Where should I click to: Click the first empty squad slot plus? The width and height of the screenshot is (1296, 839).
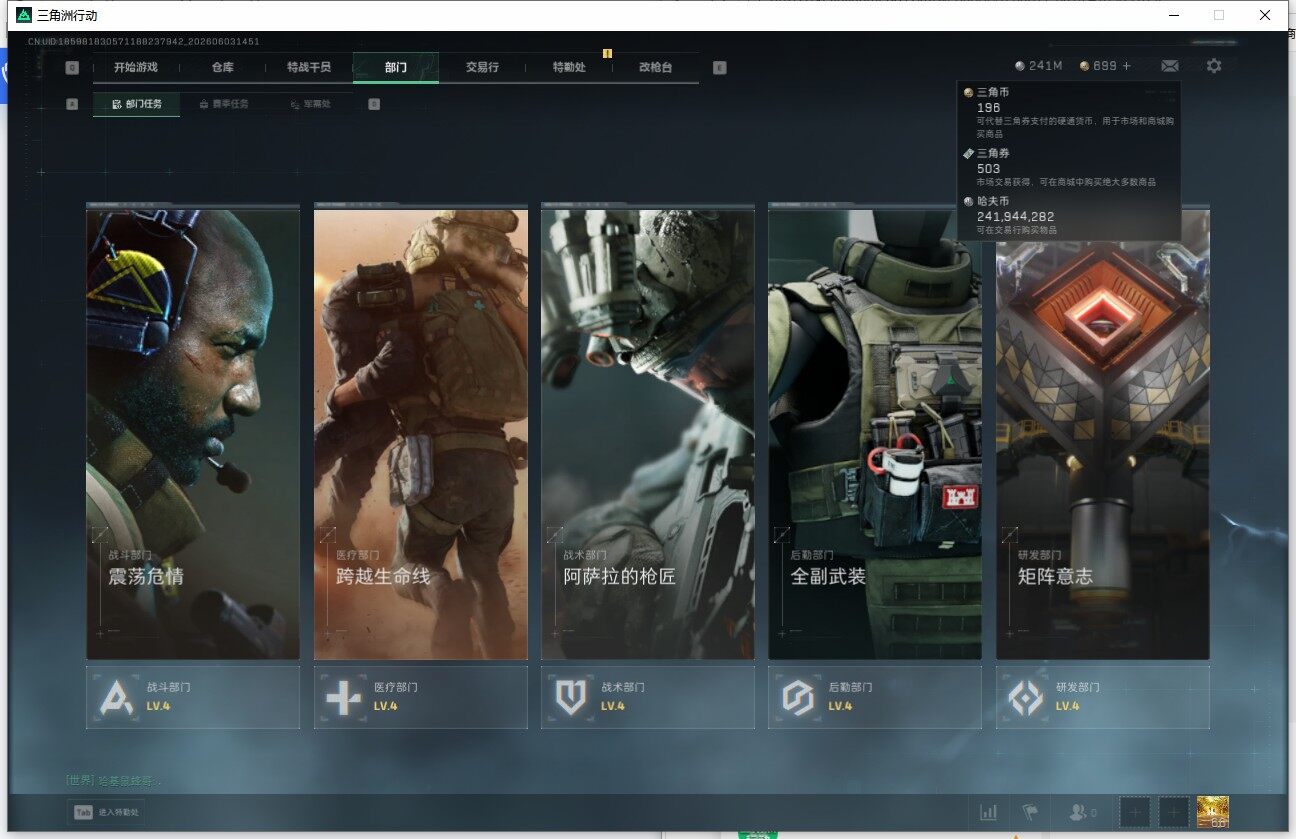coord(1134,812)
